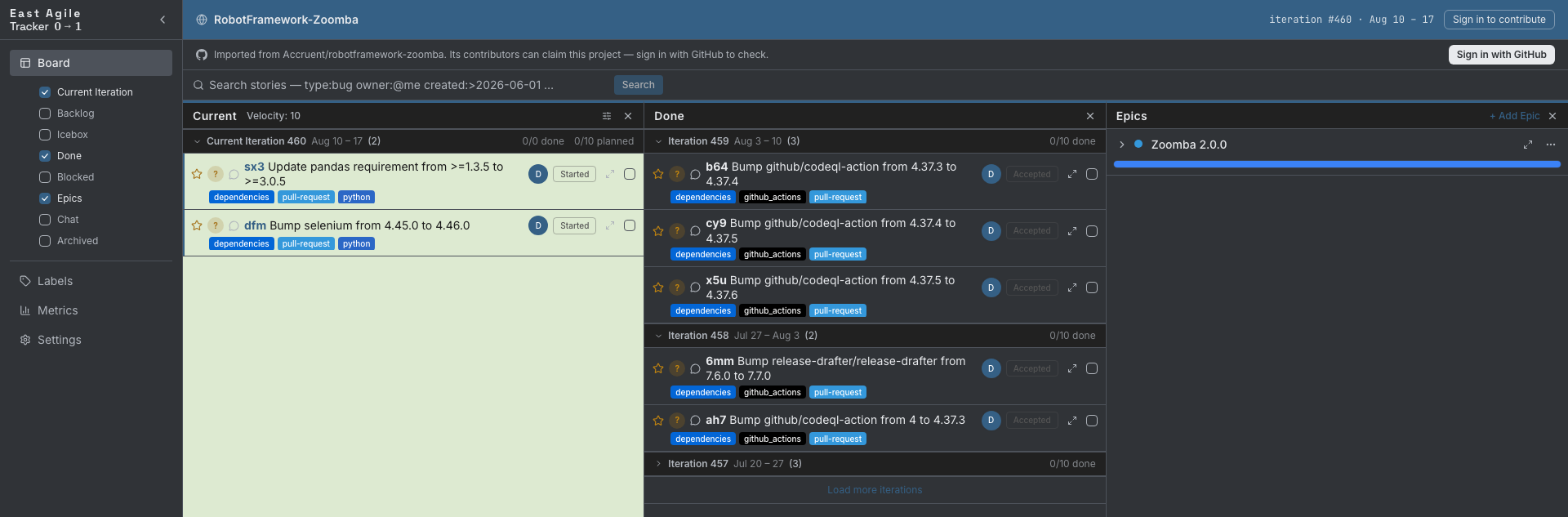Enable the Chat panel checkbox
The image size is (1568, 517).
[45, 220]
